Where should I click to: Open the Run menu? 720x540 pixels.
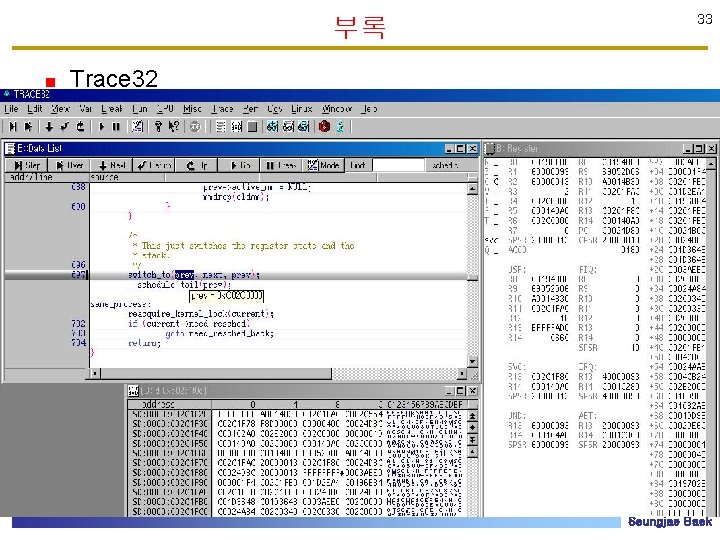[140, 109]
